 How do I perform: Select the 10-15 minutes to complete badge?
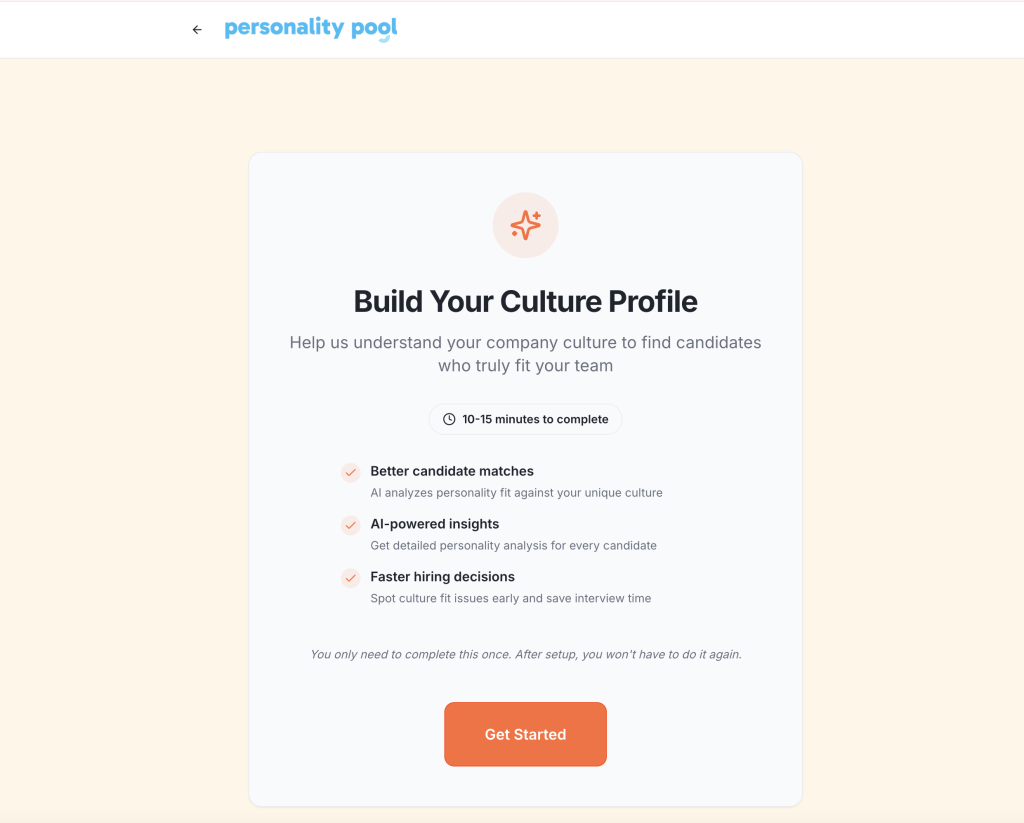[525, 419]
